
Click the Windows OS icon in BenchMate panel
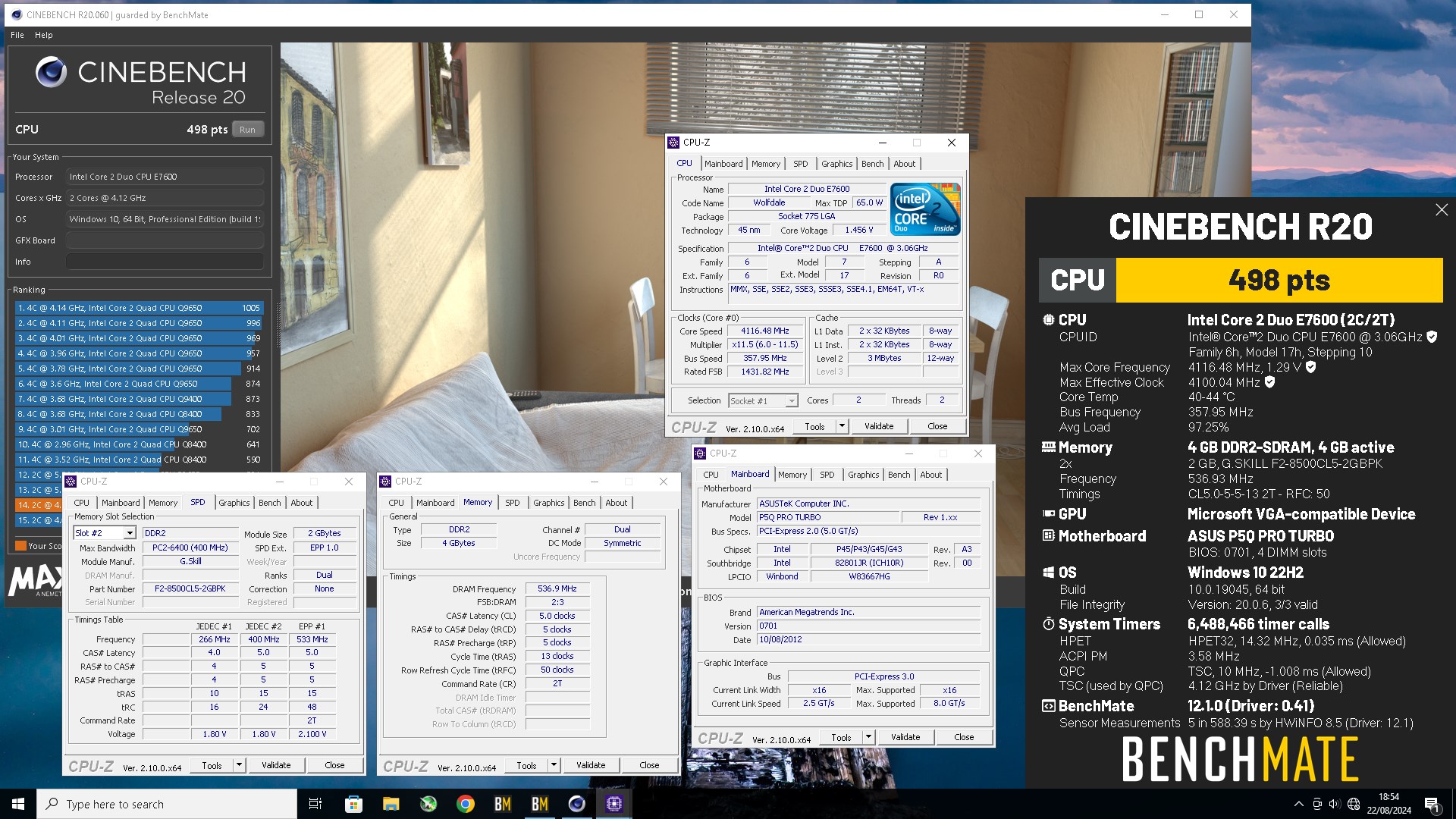pyautogui.click(x=1048, y=573)
